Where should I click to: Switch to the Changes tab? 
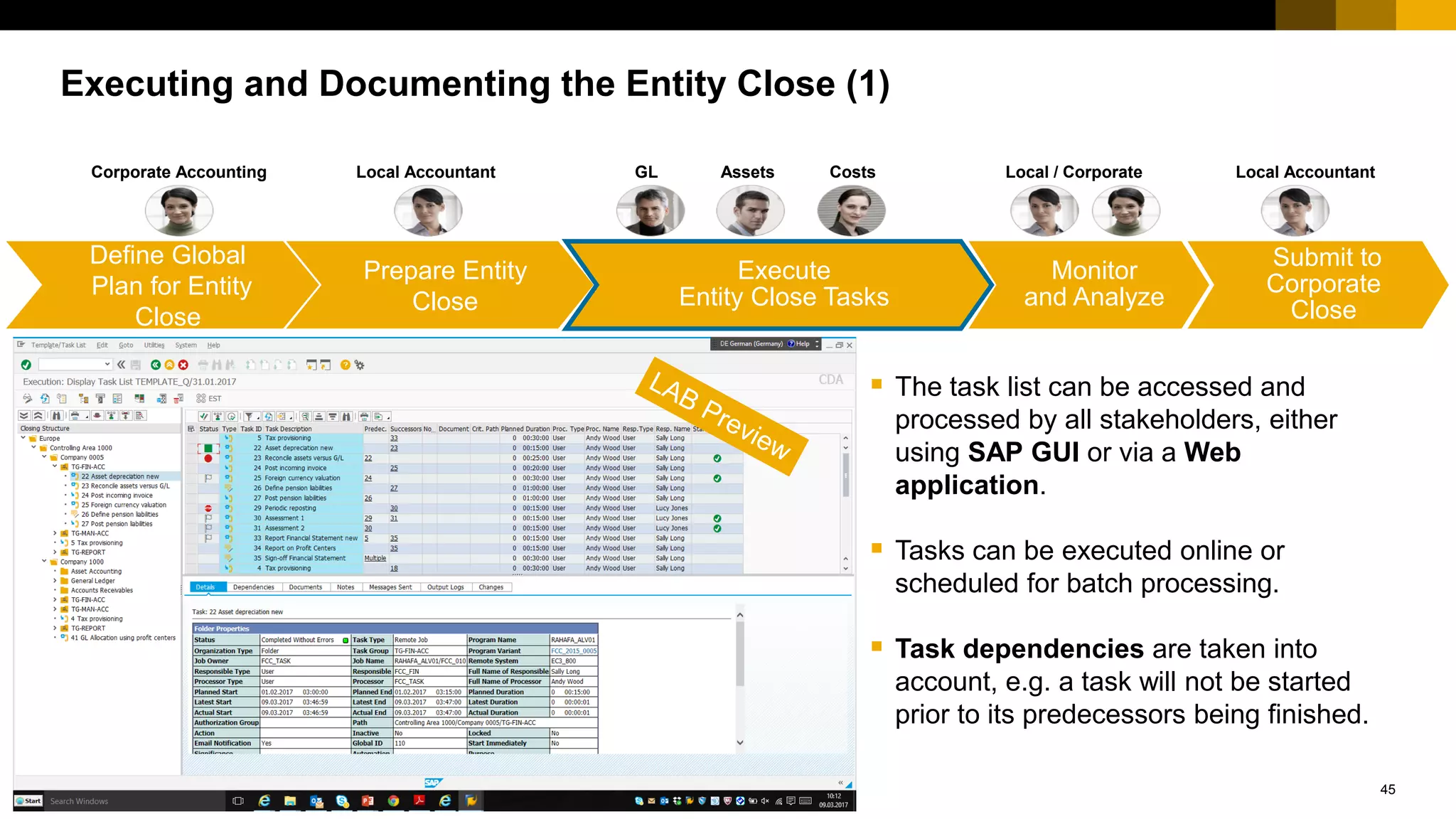coord(491,587)
